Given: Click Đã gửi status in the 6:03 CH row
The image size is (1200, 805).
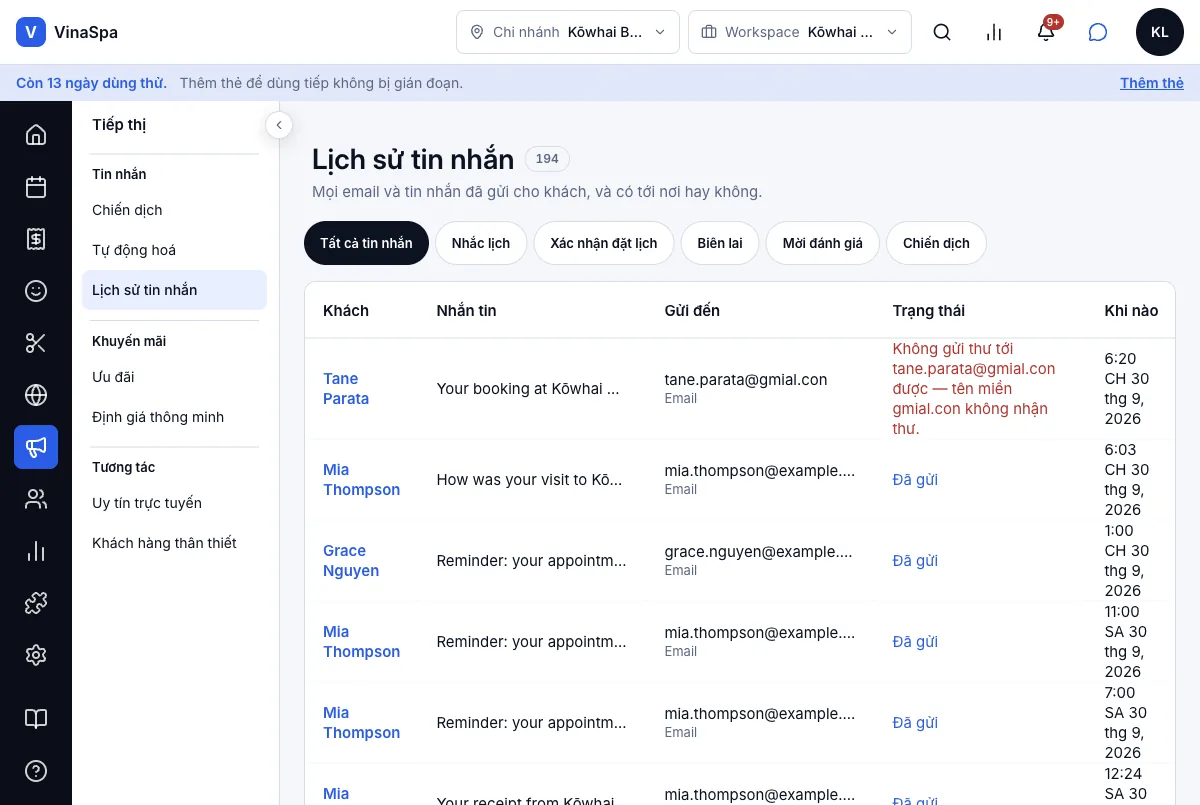Looking at the screenshot, I should point(915,479).
